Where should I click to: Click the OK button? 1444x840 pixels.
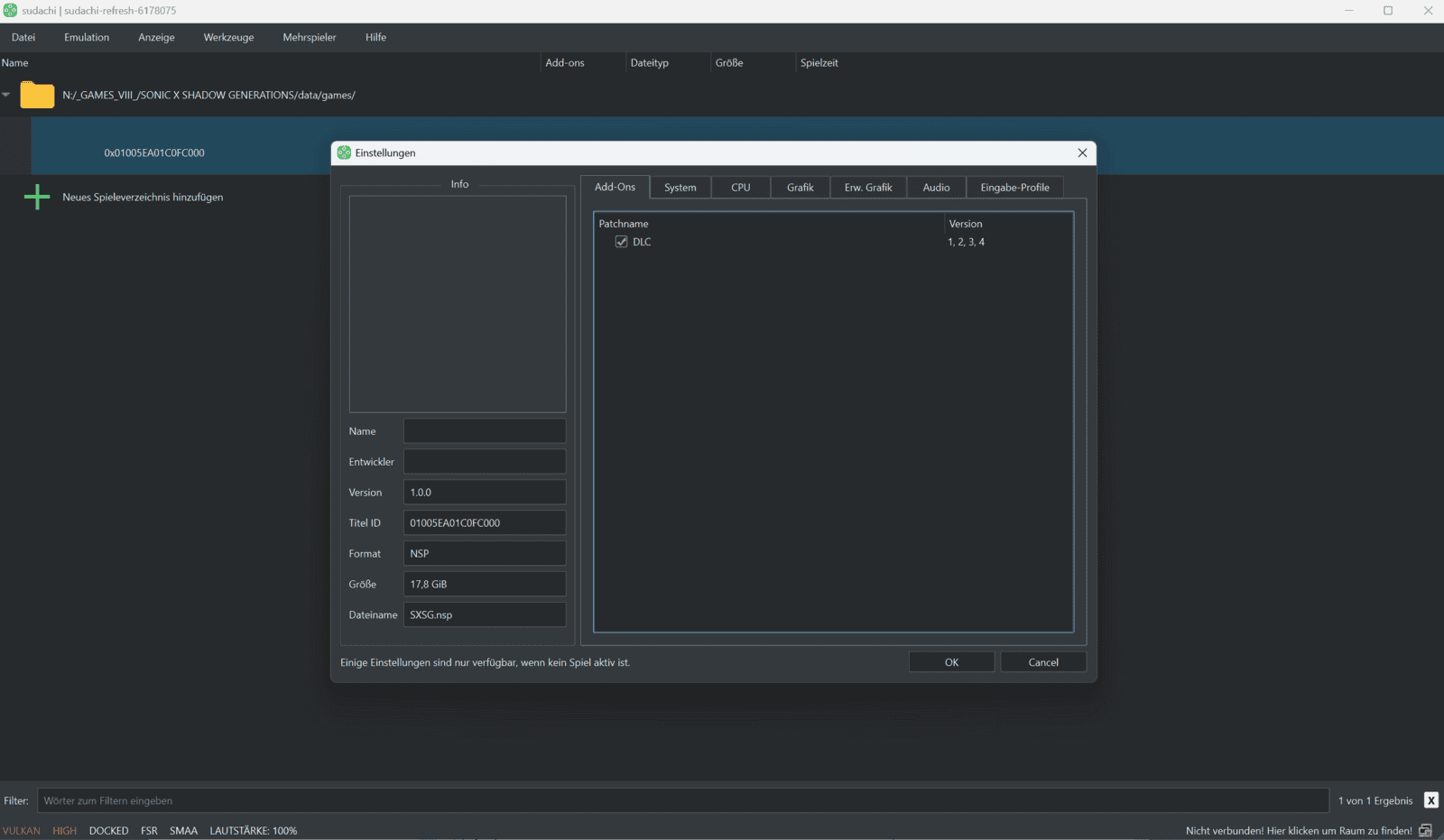[x=951, y=662]
